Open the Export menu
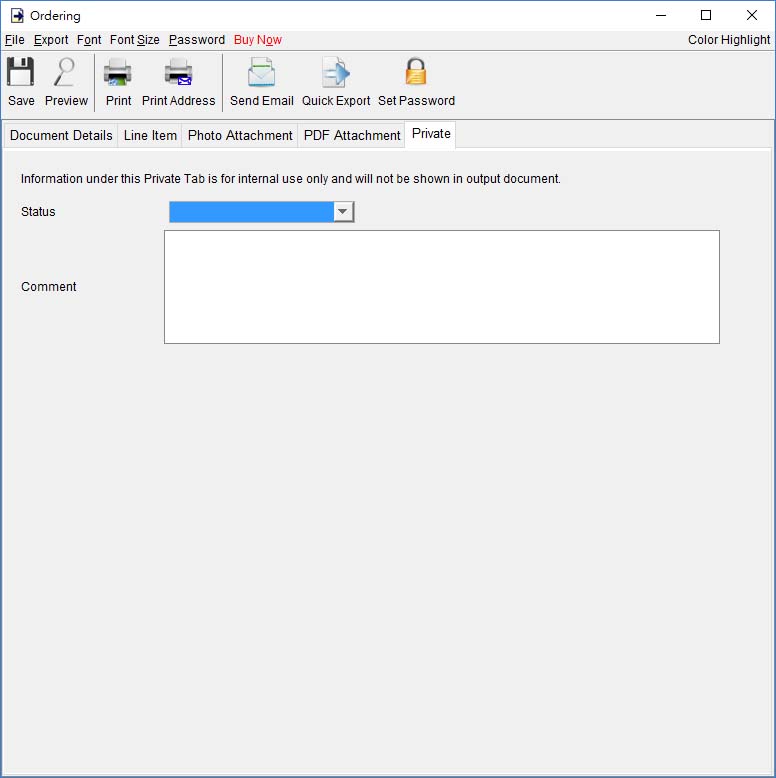Screen dimensions: 776x778 (x=51, y=40)
